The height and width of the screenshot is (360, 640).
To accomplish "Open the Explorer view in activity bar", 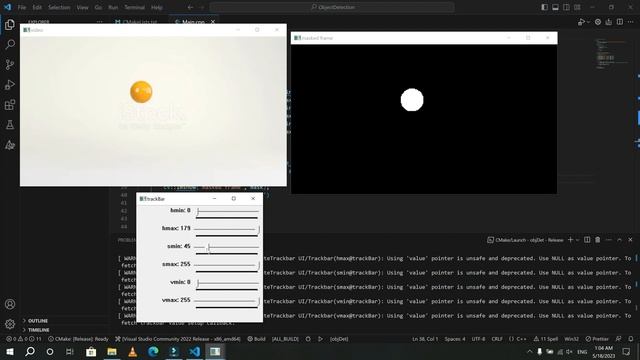I will click(10, 24).
